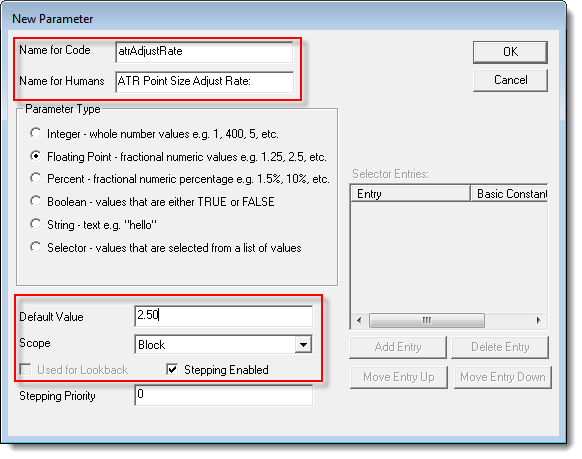This screenshot has width=582, height=459.
Task: Click the right arrow of Selector Entries scrollbar
Action: click(x=539, y=320)
